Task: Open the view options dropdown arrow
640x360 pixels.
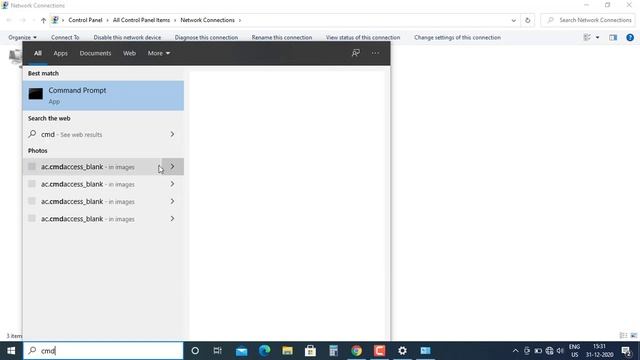Action: [598, 38]
